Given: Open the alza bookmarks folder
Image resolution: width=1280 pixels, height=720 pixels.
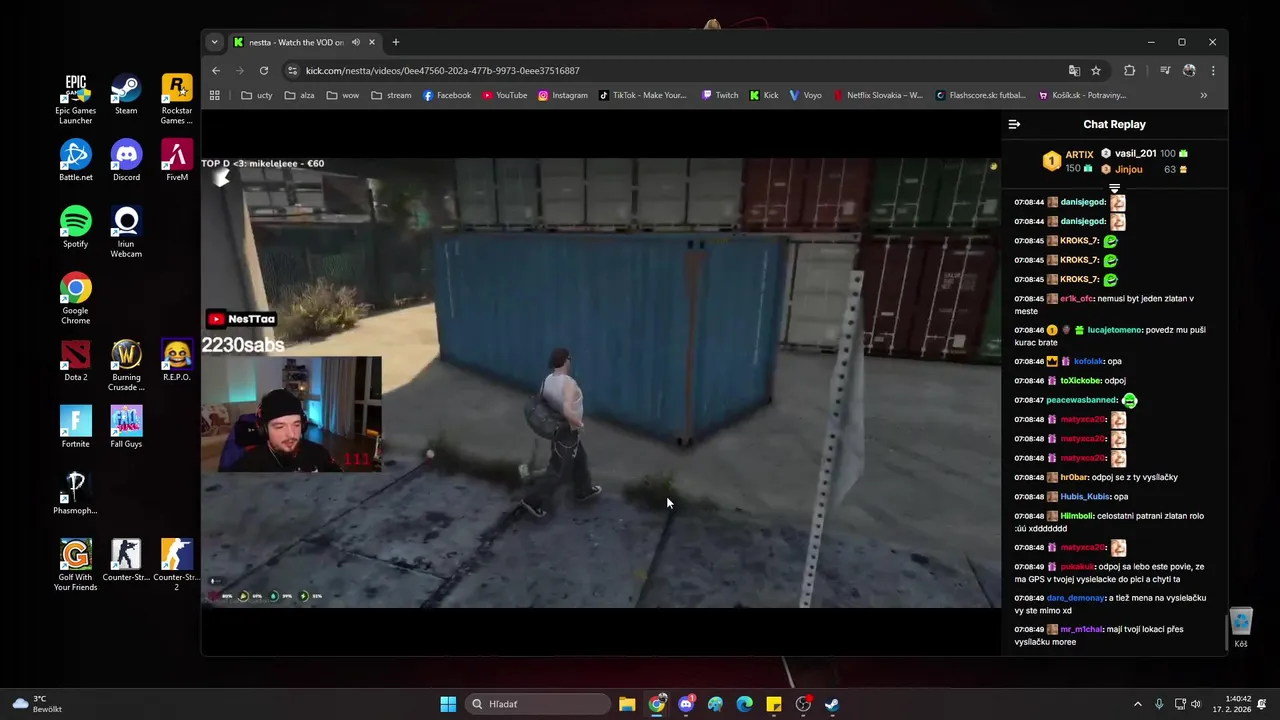Looking at the screenshot, I should (299, 95).
